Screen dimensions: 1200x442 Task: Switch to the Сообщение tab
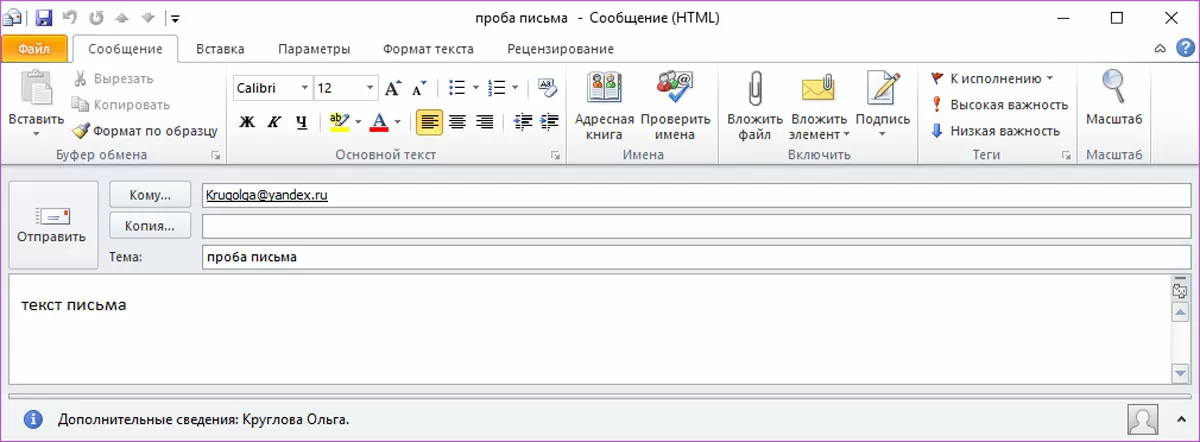(x=125, y=48)
